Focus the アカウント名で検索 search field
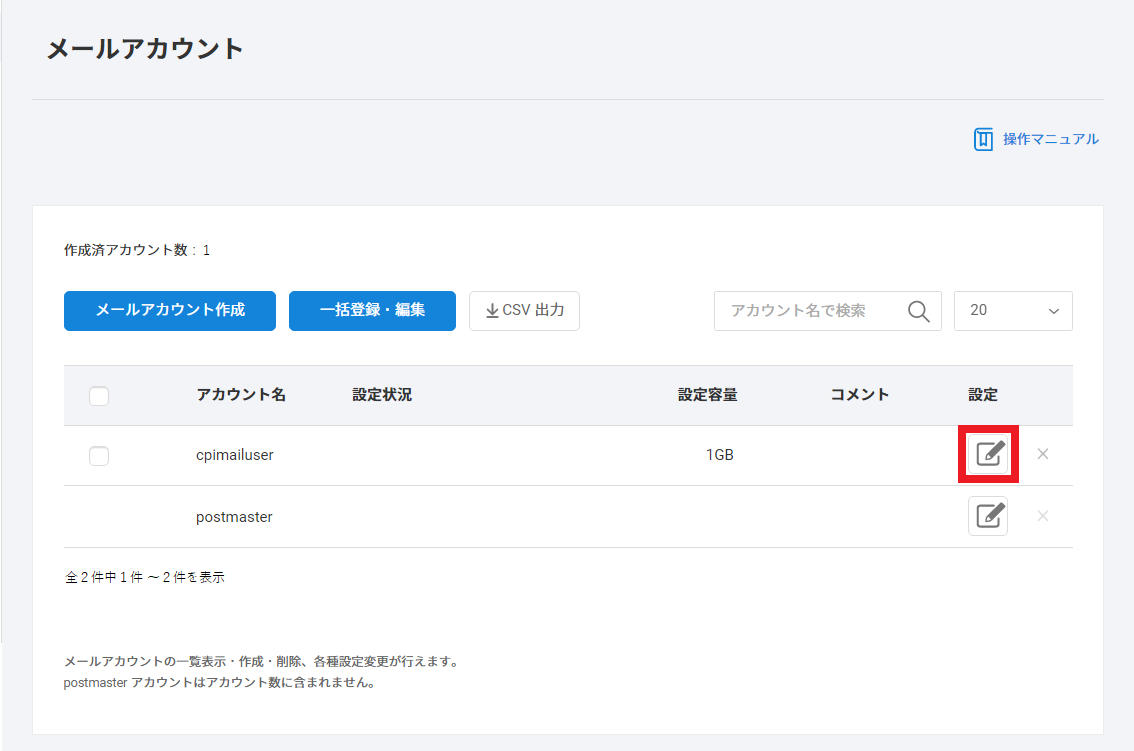Viewport: 1134px width, 751px height. [810, 311]
